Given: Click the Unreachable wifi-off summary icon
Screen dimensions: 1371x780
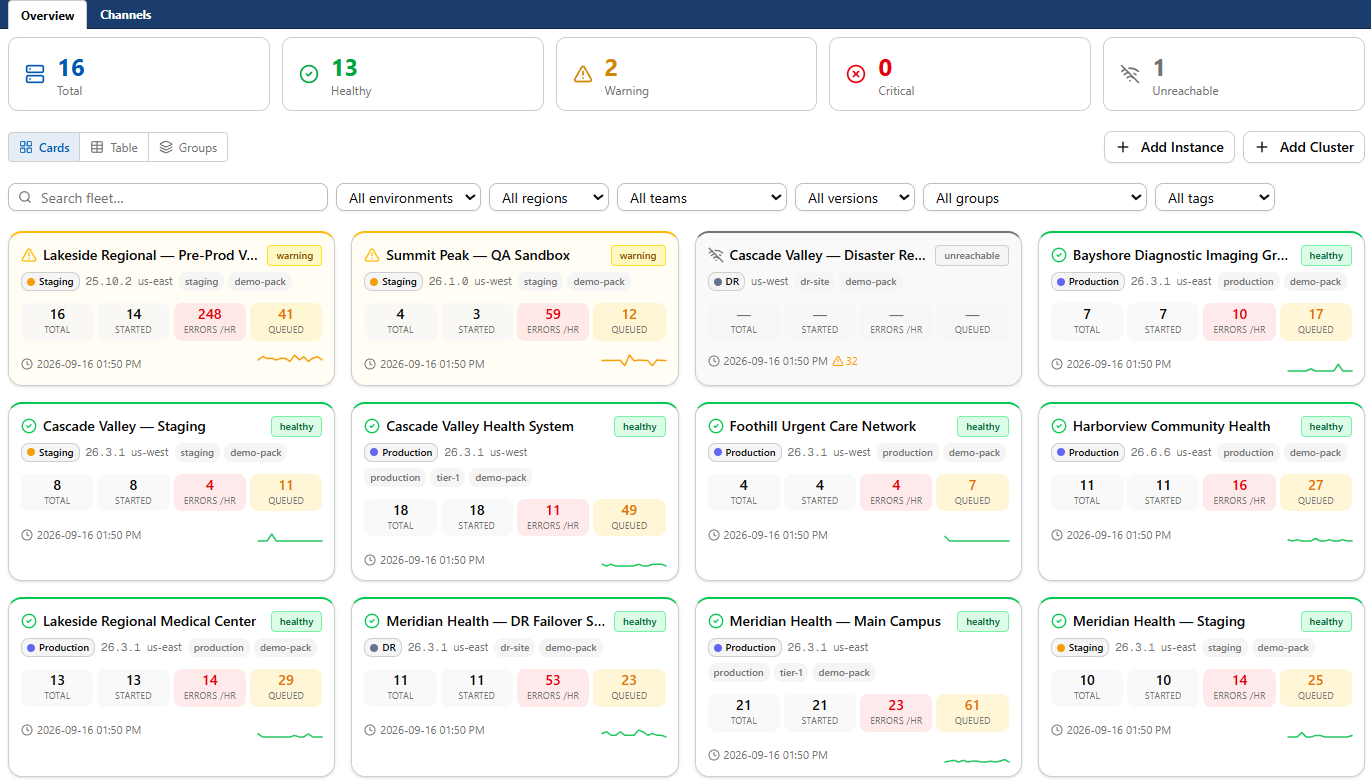Looking at the screenshot, I should pyautogui.click(x=1130, y=74).
